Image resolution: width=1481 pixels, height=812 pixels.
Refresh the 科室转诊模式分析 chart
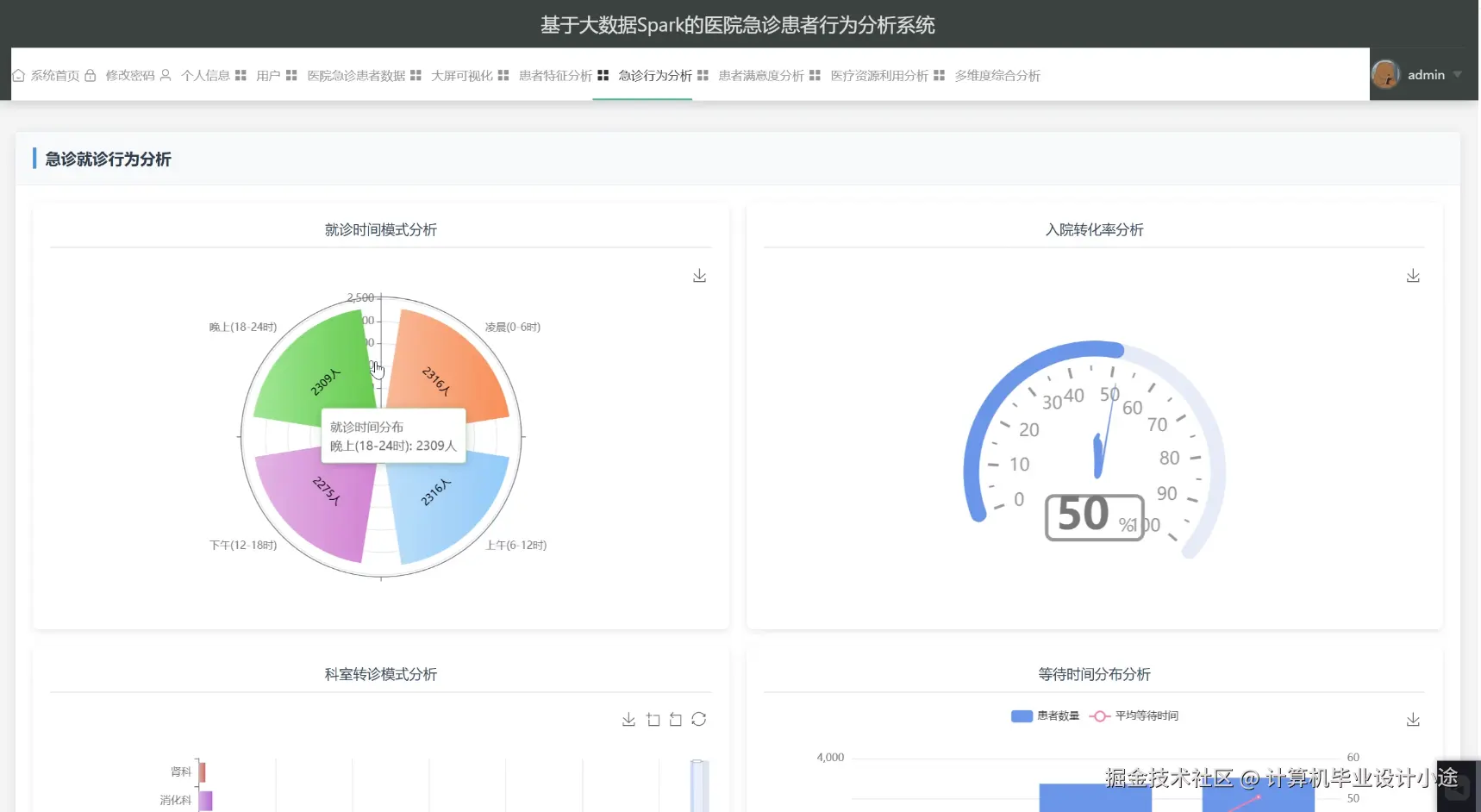pyautogui.click(x=699, y=719)
